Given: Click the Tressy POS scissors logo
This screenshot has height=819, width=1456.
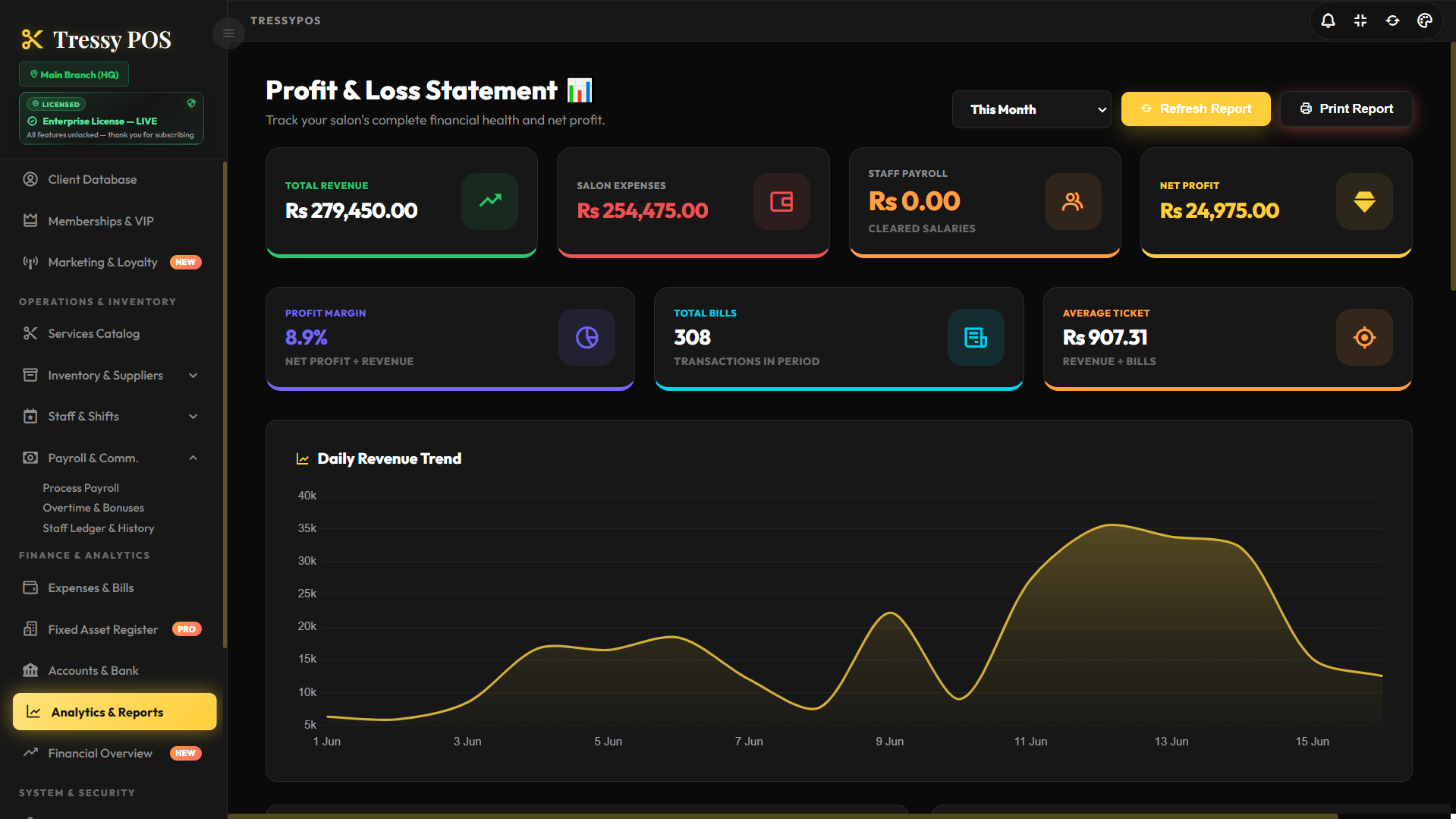Looking at the screenshot, I should 33,39.
